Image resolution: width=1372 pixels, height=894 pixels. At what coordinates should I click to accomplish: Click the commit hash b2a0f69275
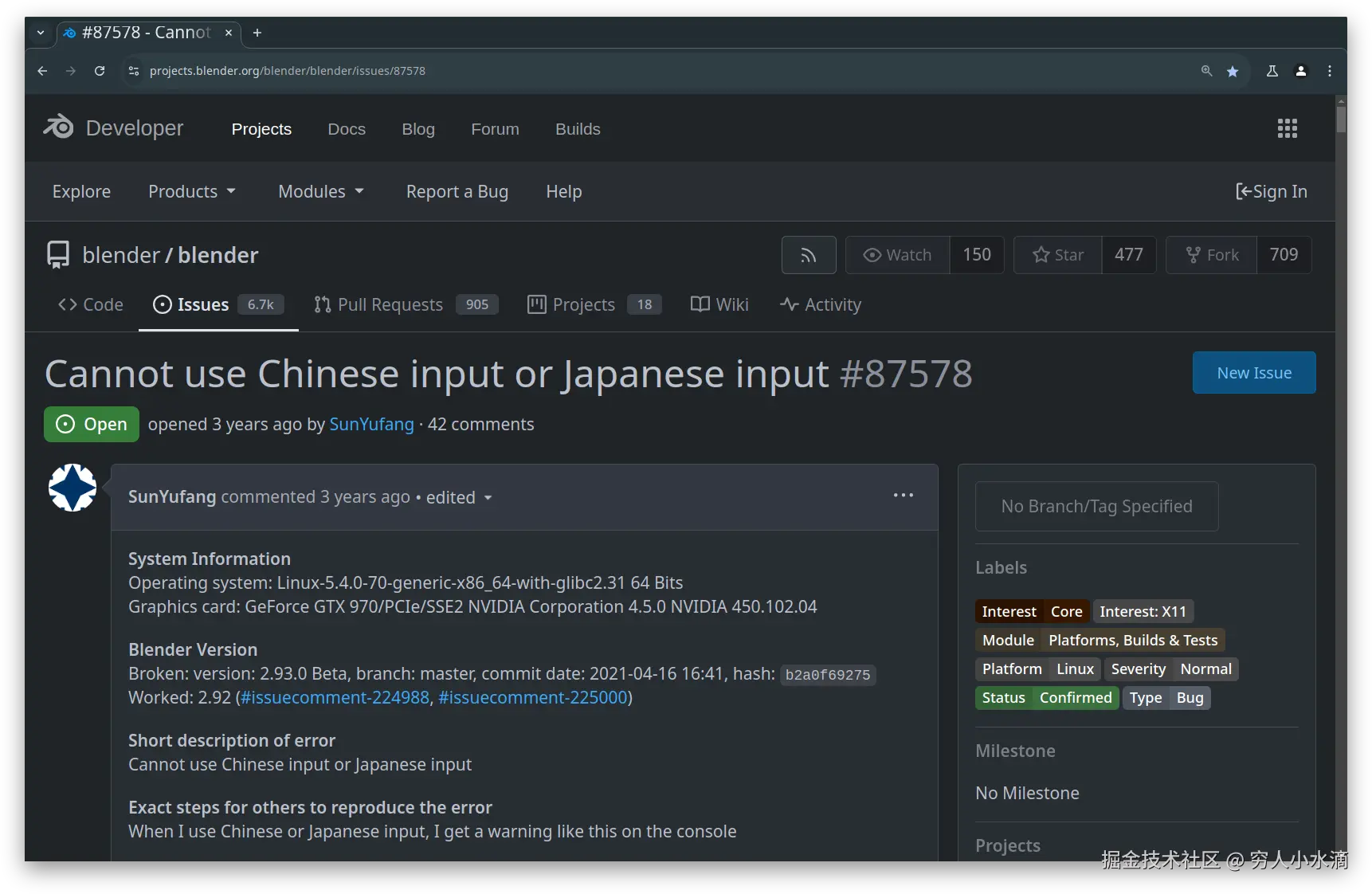pyautogui.click(x=828, y=675)
